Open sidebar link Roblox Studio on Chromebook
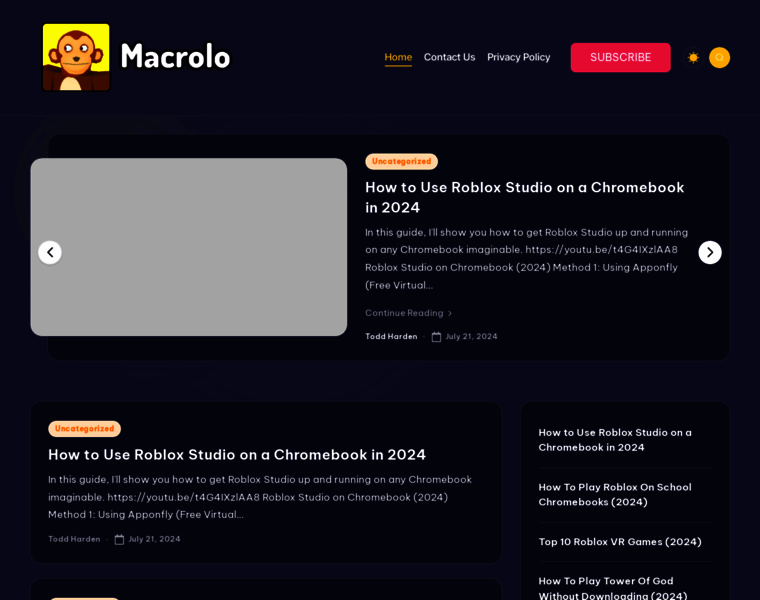This screenshot has width=760, height=600. (x=615, y=440)
